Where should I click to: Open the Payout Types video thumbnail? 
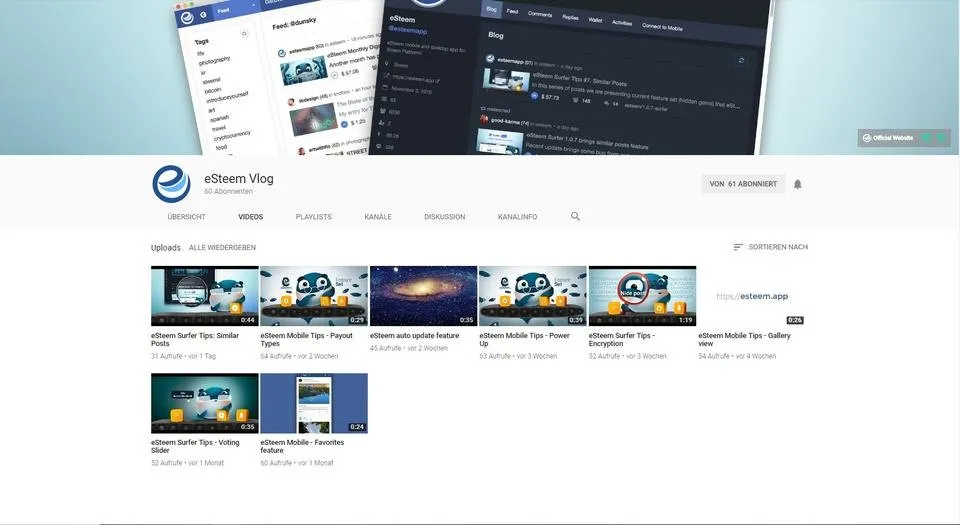click(x=314, y=296)
